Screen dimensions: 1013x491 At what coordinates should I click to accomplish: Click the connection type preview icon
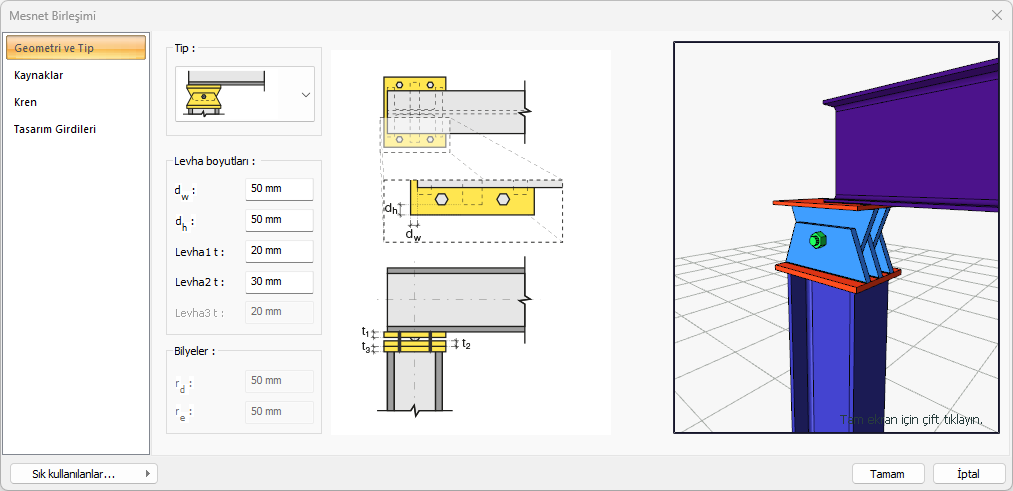(x=225, y=94)
